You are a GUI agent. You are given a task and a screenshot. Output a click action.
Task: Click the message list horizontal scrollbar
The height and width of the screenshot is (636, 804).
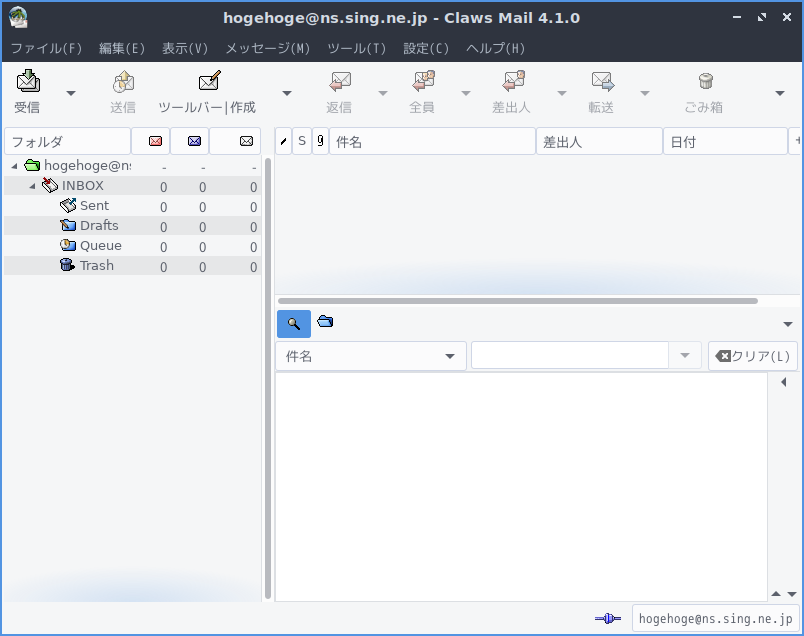point(518,301)
